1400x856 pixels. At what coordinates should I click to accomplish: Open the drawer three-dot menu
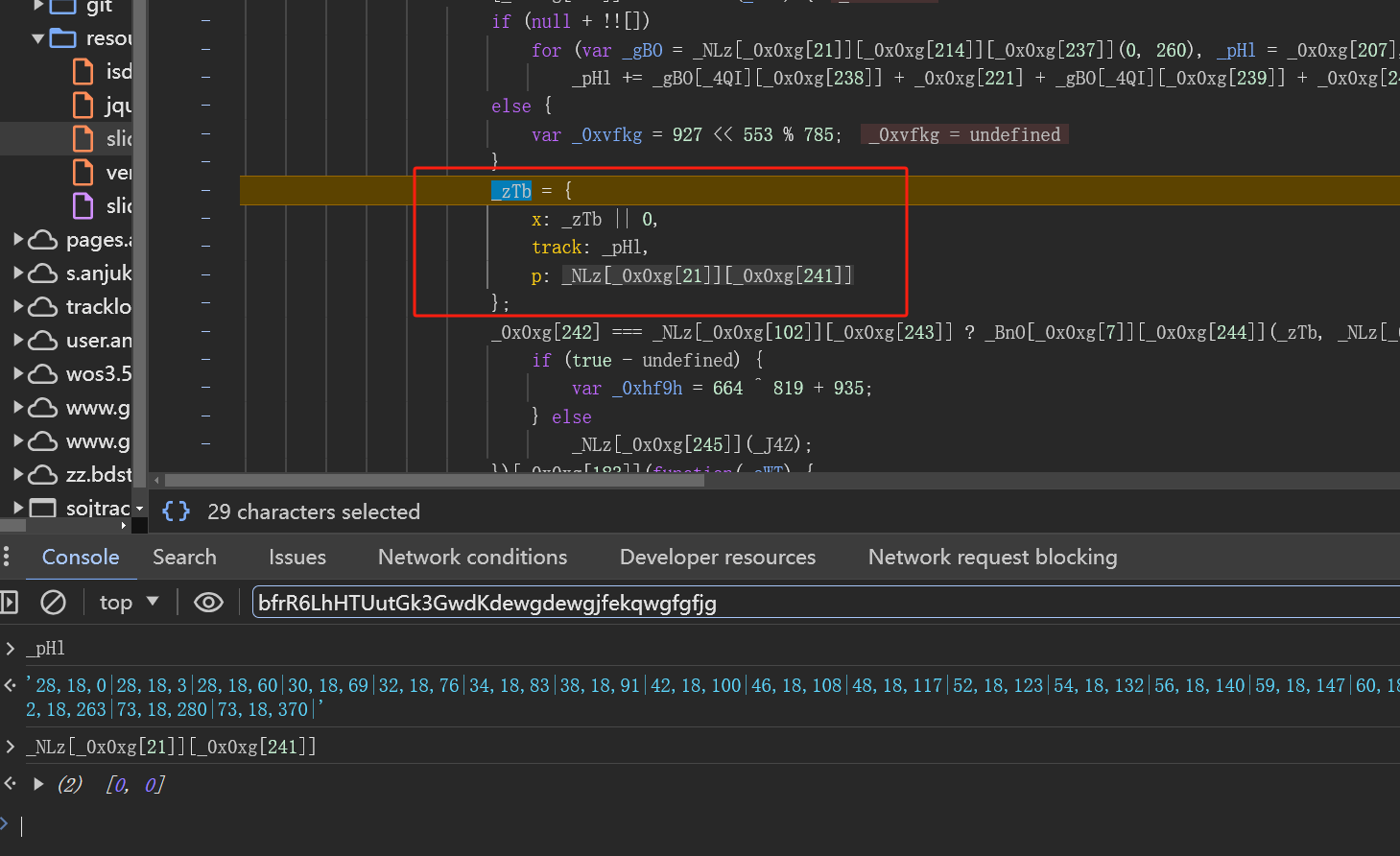7,557
